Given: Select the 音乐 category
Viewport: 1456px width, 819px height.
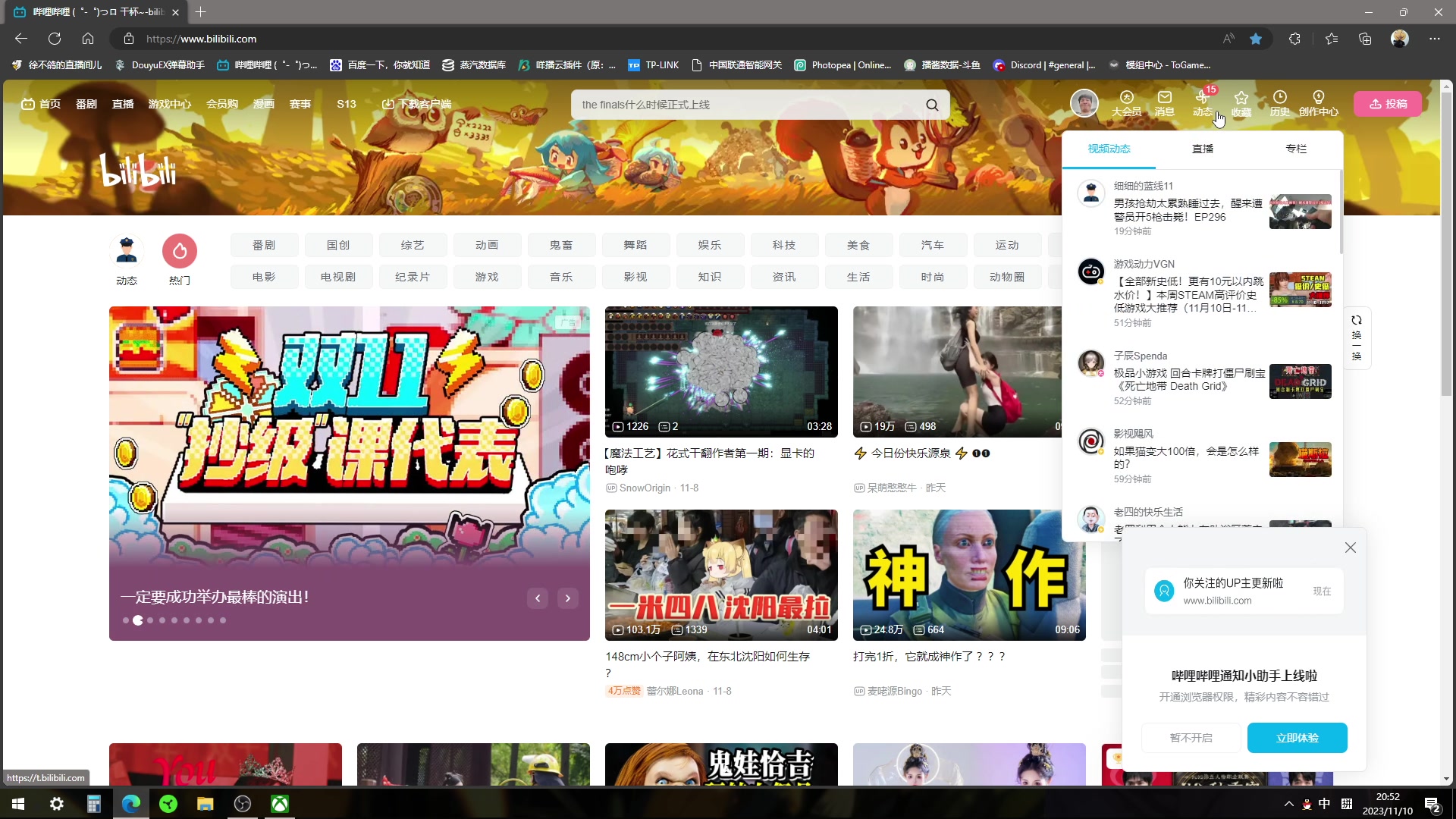Looking at the screenshot, I should pos(561,277).
